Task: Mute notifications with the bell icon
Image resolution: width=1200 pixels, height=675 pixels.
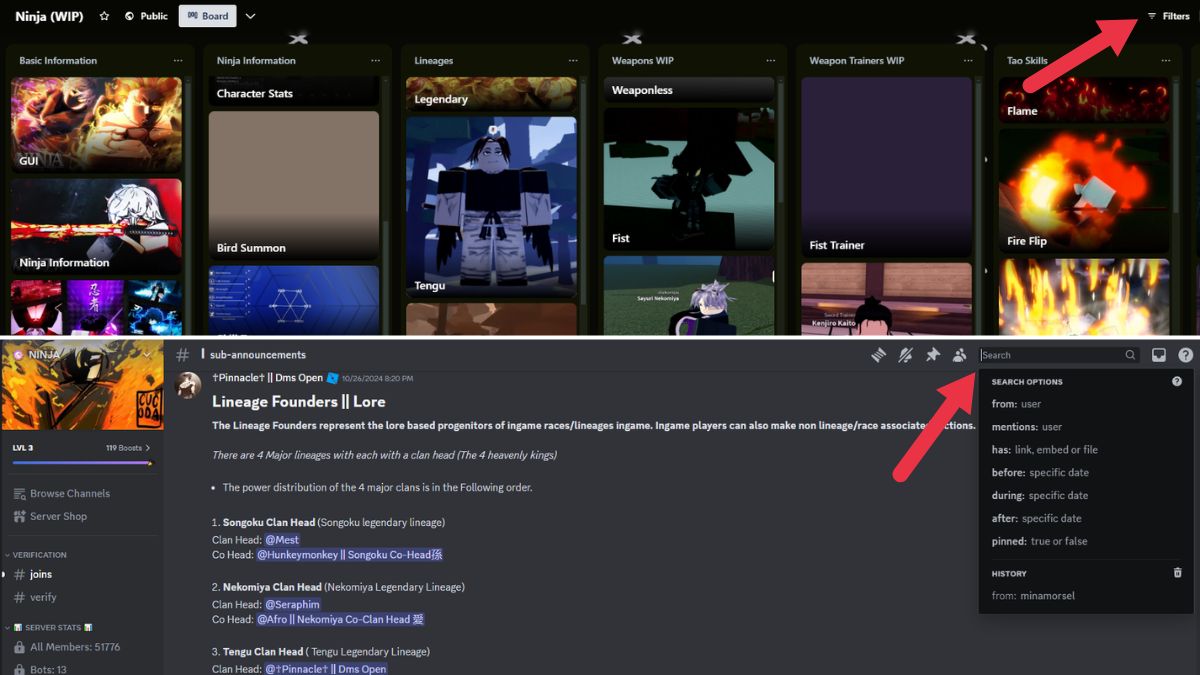Action: pos(905,355)
